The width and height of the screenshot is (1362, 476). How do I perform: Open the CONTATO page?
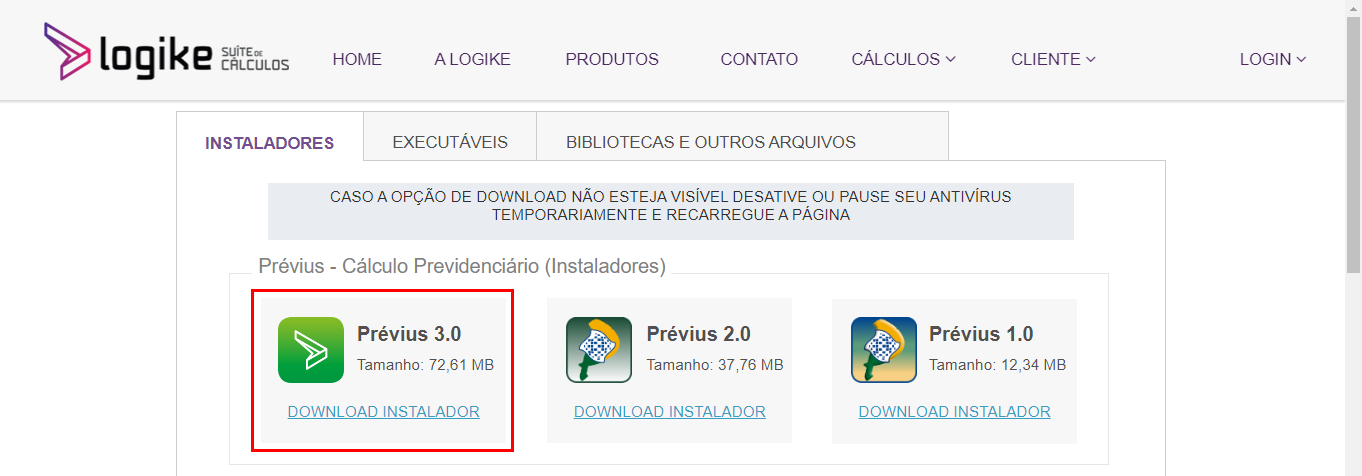tap(759, 59)
